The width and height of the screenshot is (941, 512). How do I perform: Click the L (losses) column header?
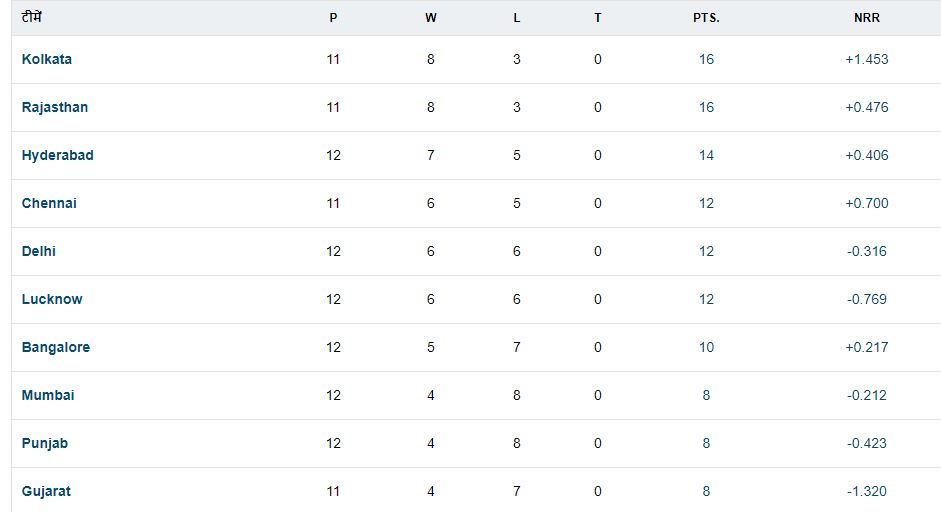coord(516,18)
